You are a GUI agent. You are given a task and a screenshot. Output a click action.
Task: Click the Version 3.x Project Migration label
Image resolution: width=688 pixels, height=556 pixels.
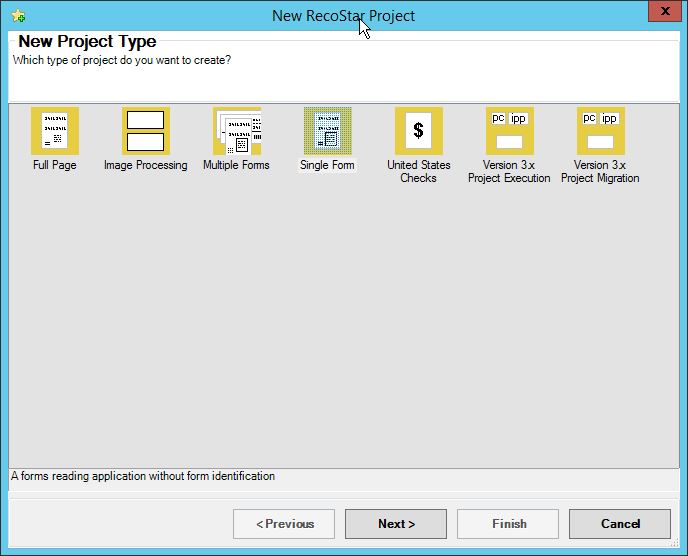600,172
